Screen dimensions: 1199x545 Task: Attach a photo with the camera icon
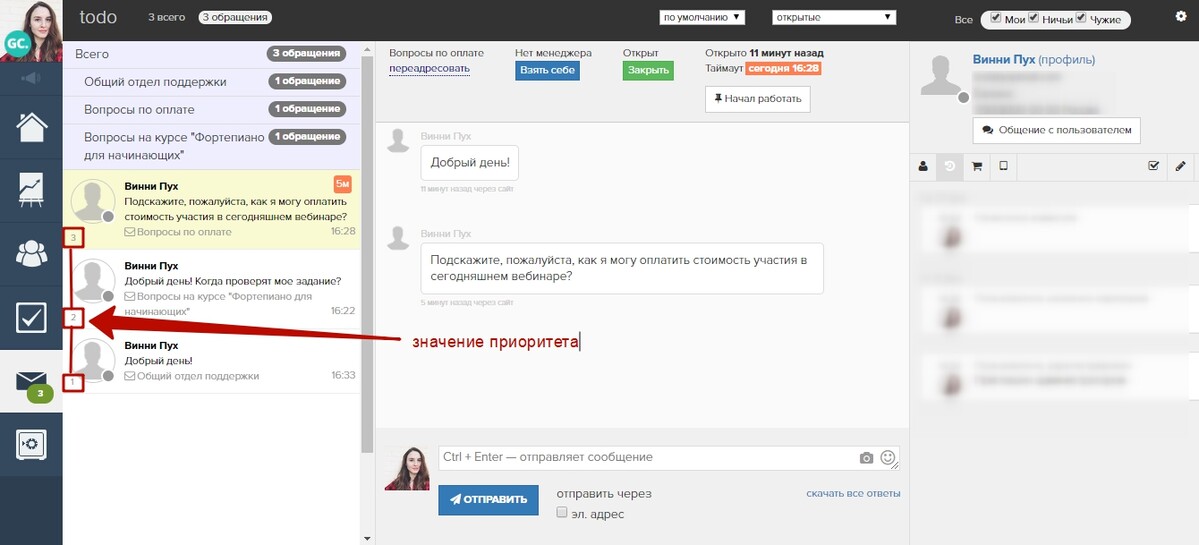866,458
